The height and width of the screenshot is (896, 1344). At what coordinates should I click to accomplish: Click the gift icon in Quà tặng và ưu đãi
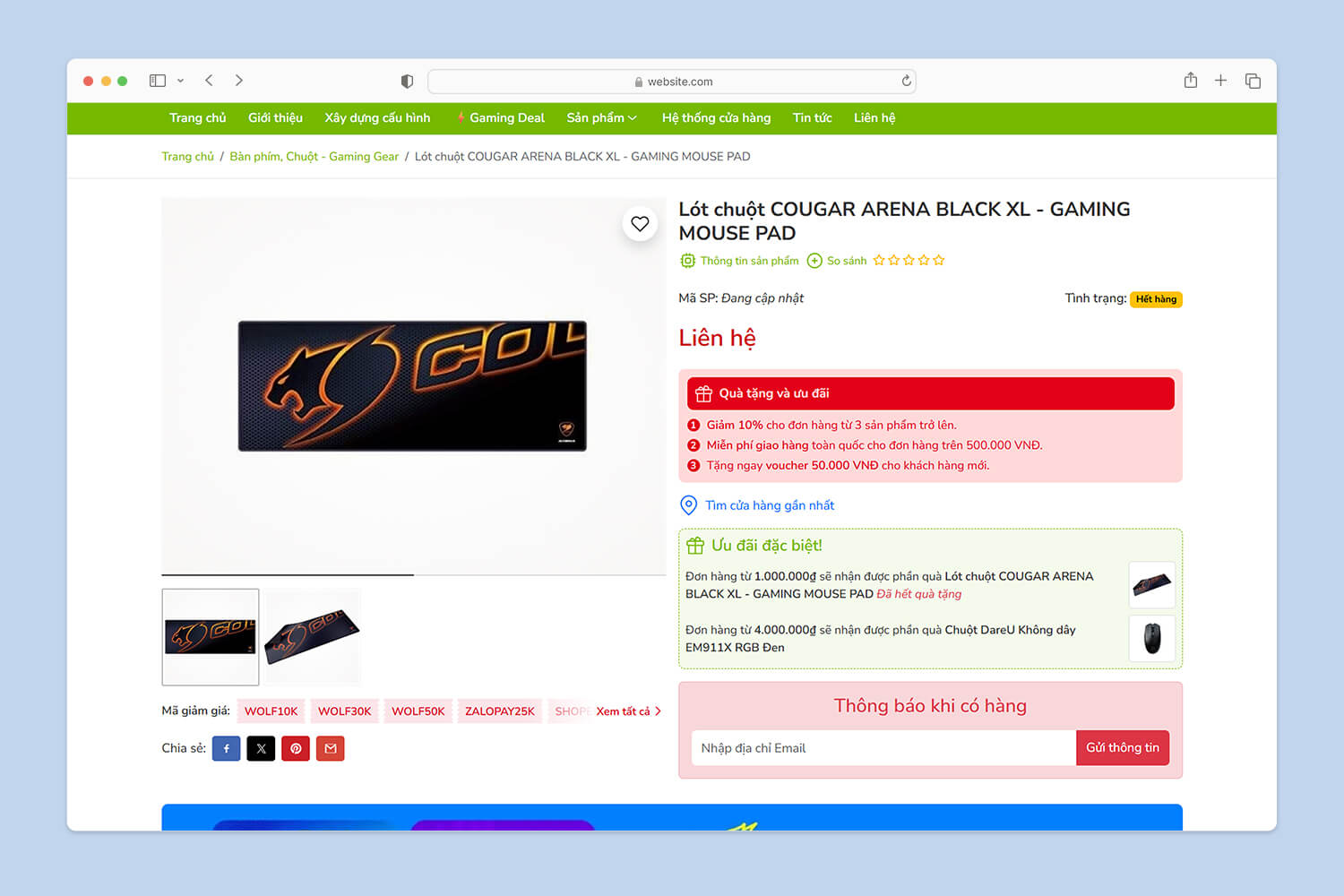click(x=703, y=393)
